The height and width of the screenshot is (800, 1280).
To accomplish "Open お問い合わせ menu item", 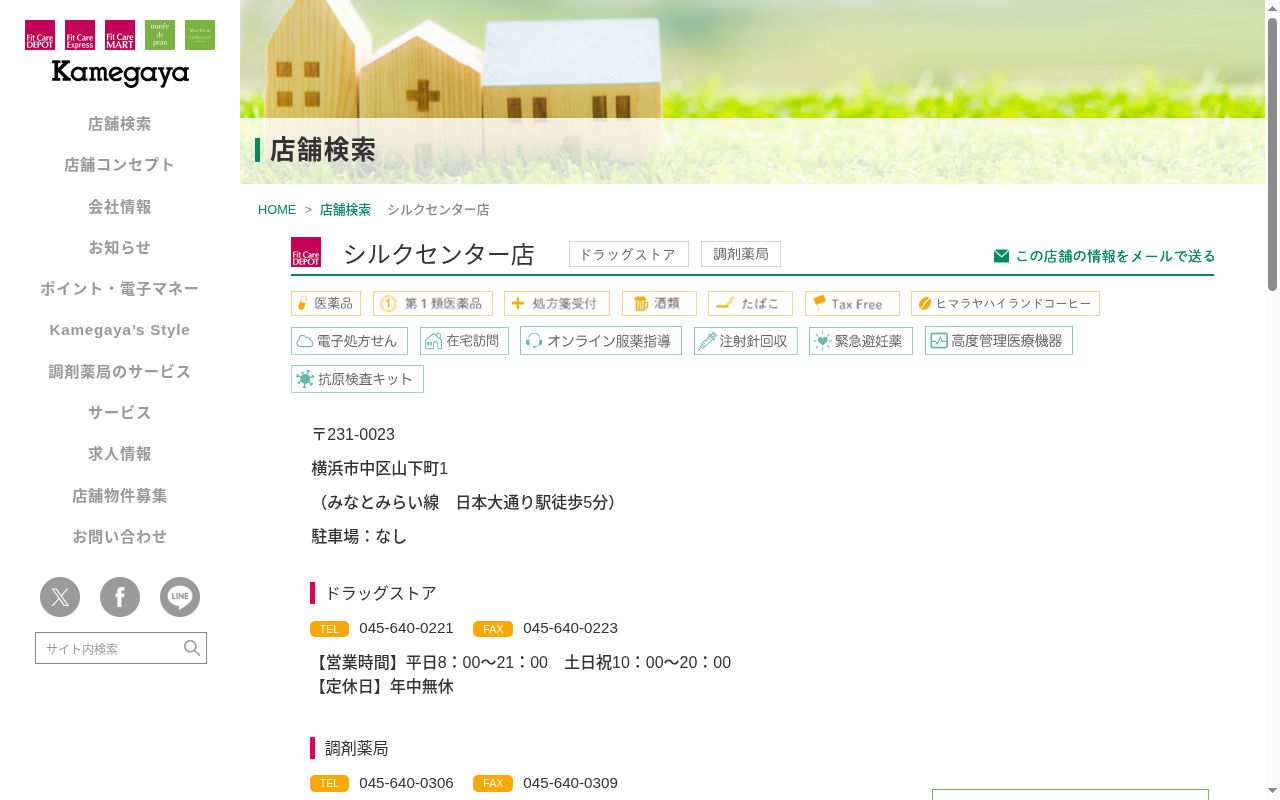I will coord(120,537).
